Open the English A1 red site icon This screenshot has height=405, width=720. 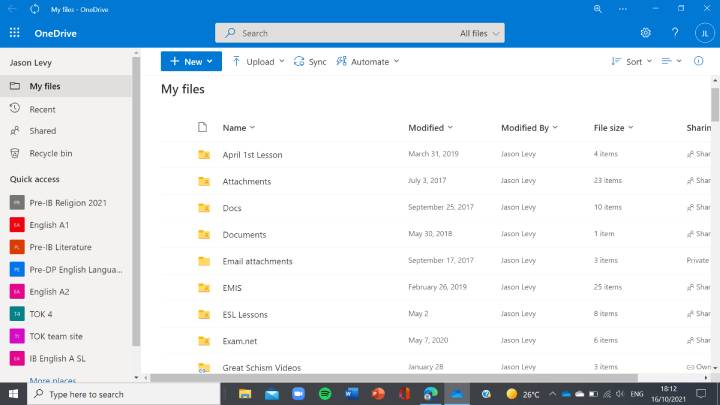pos(17,225)
